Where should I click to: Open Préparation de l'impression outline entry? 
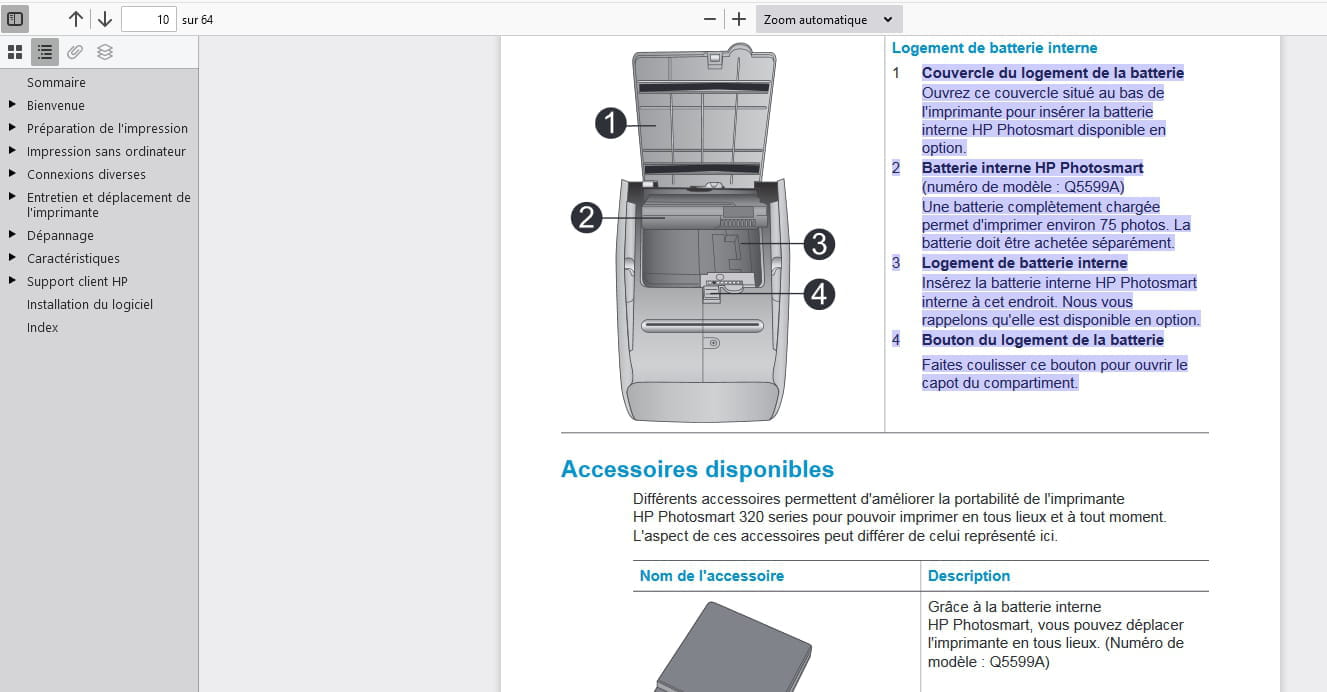point(107,129)
